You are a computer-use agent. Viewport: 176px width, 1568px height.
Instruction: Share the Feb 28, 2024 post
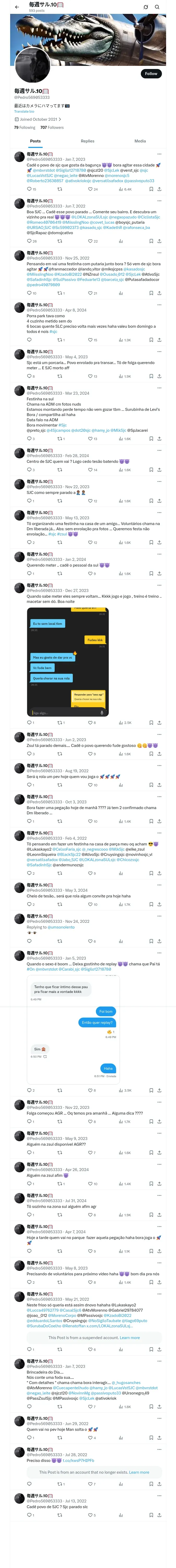coord(159,470)
